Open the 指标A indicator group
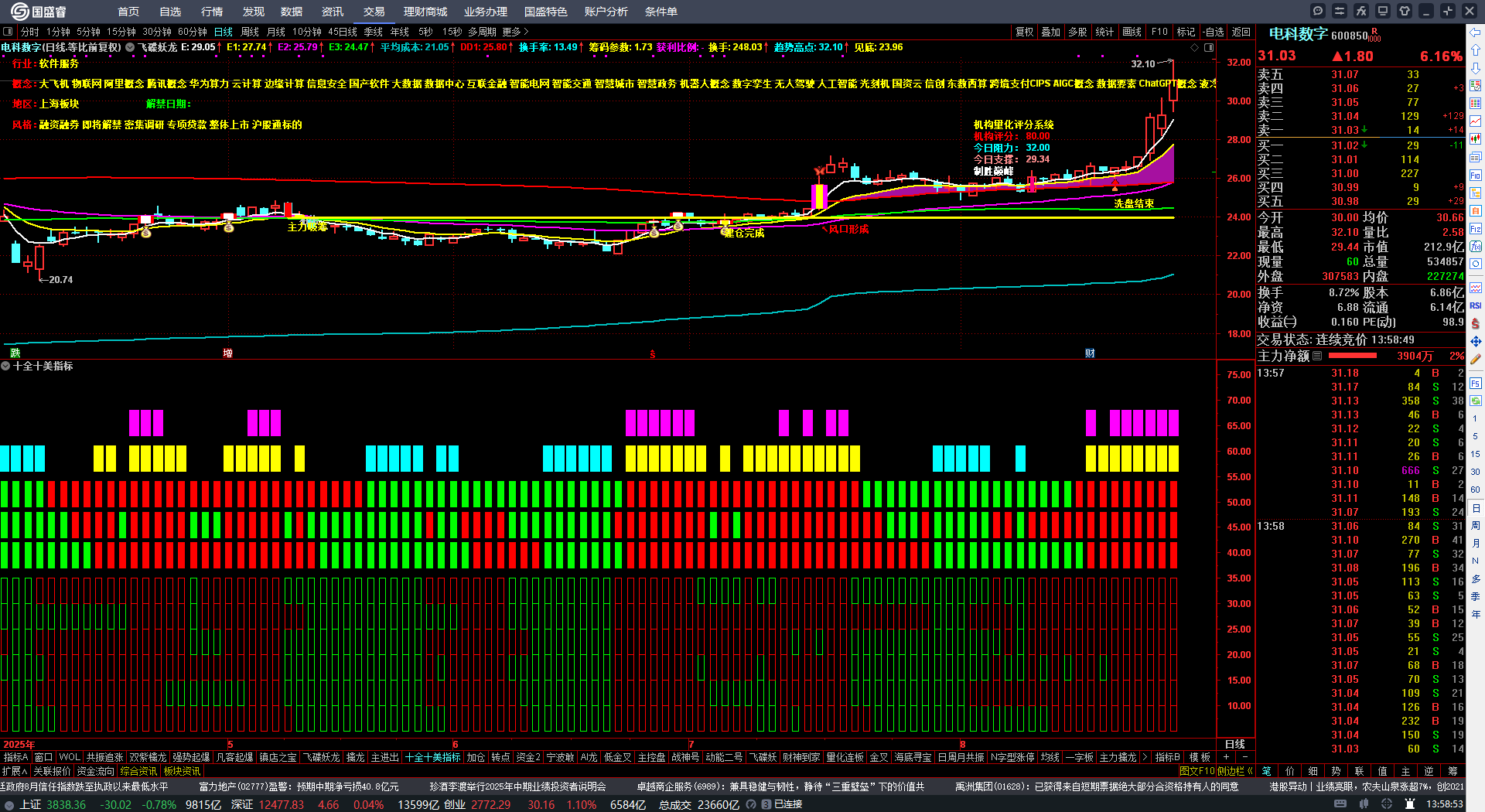Viewport: 1485px width, 812px height. click(15, 757)
